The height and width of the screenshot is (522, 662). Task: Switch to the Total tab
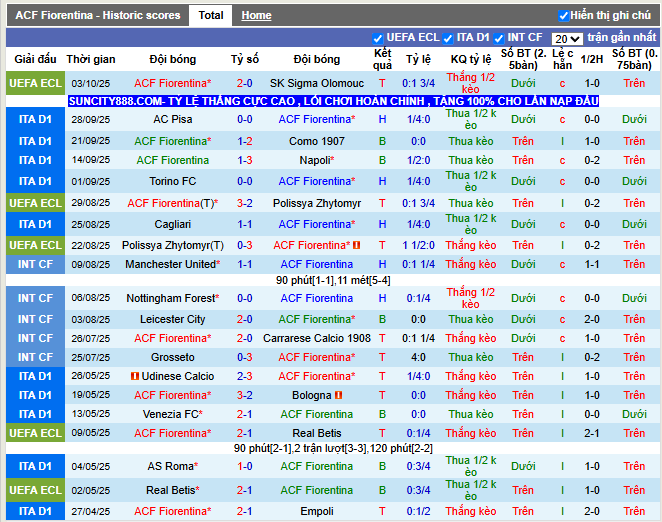[x=211, y=16]
